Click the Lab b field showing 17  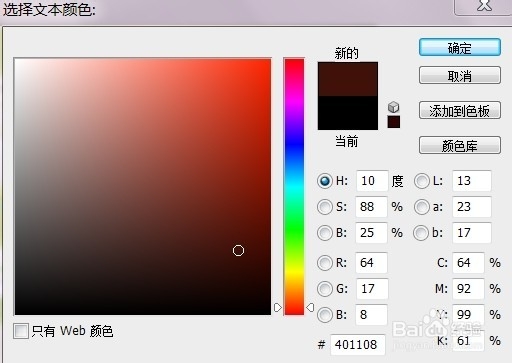pyautogui.click(x=472, y=233)
